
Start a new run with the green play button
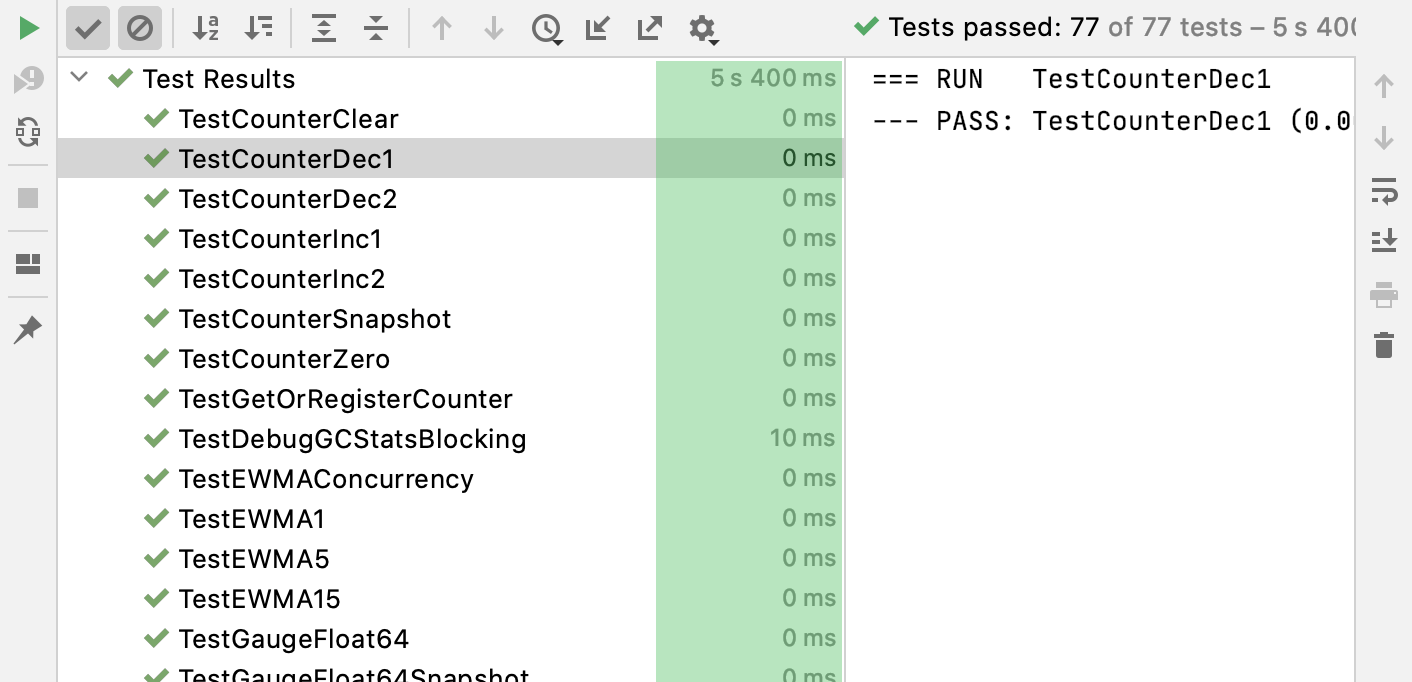[x=27, y=27]
